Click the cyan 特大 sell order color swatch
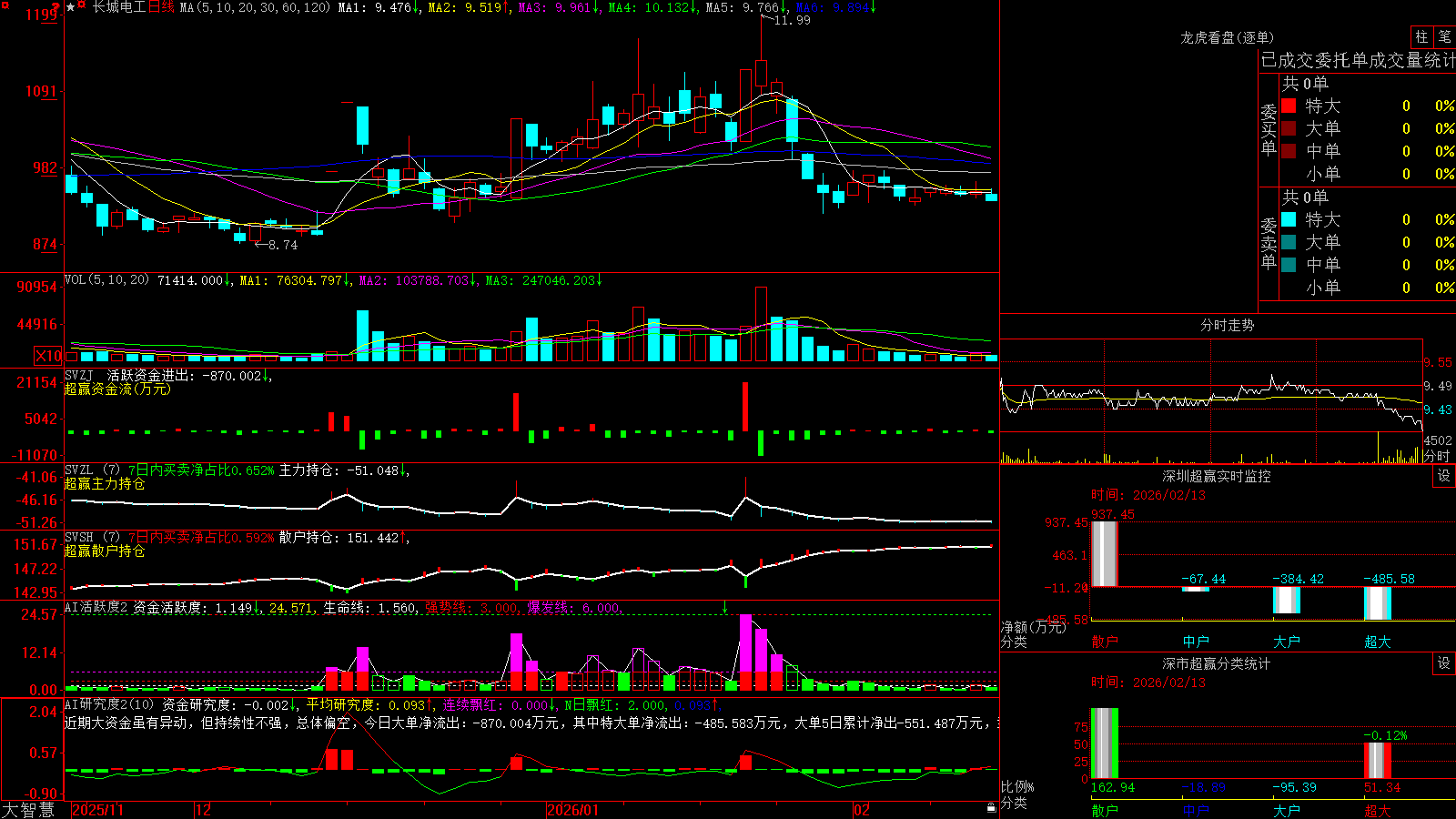The height and width of the screenshot is (819, 1456). coord(1289,219)
